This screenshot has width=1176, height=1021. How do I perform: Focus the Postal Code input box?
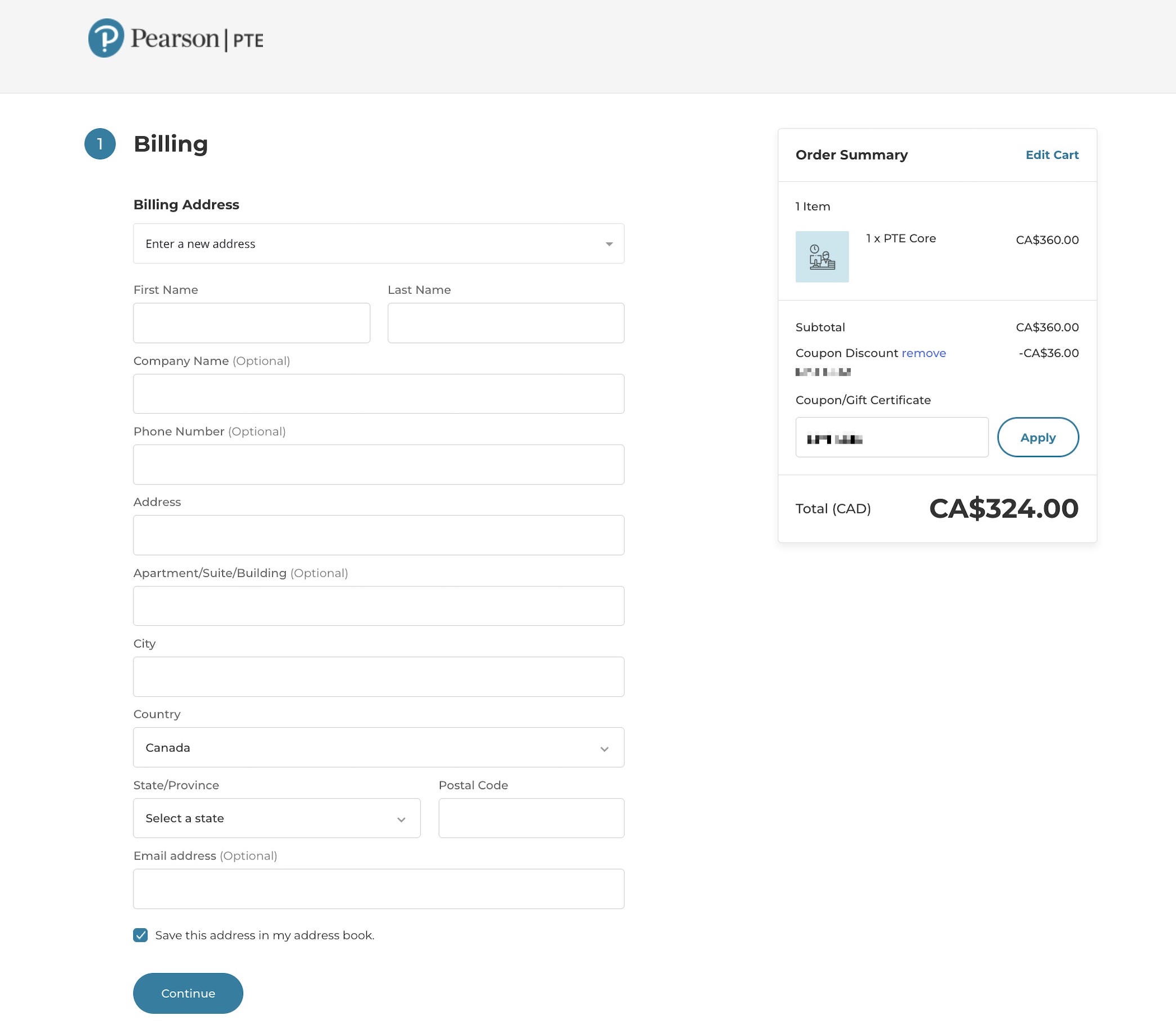(531, 818)
